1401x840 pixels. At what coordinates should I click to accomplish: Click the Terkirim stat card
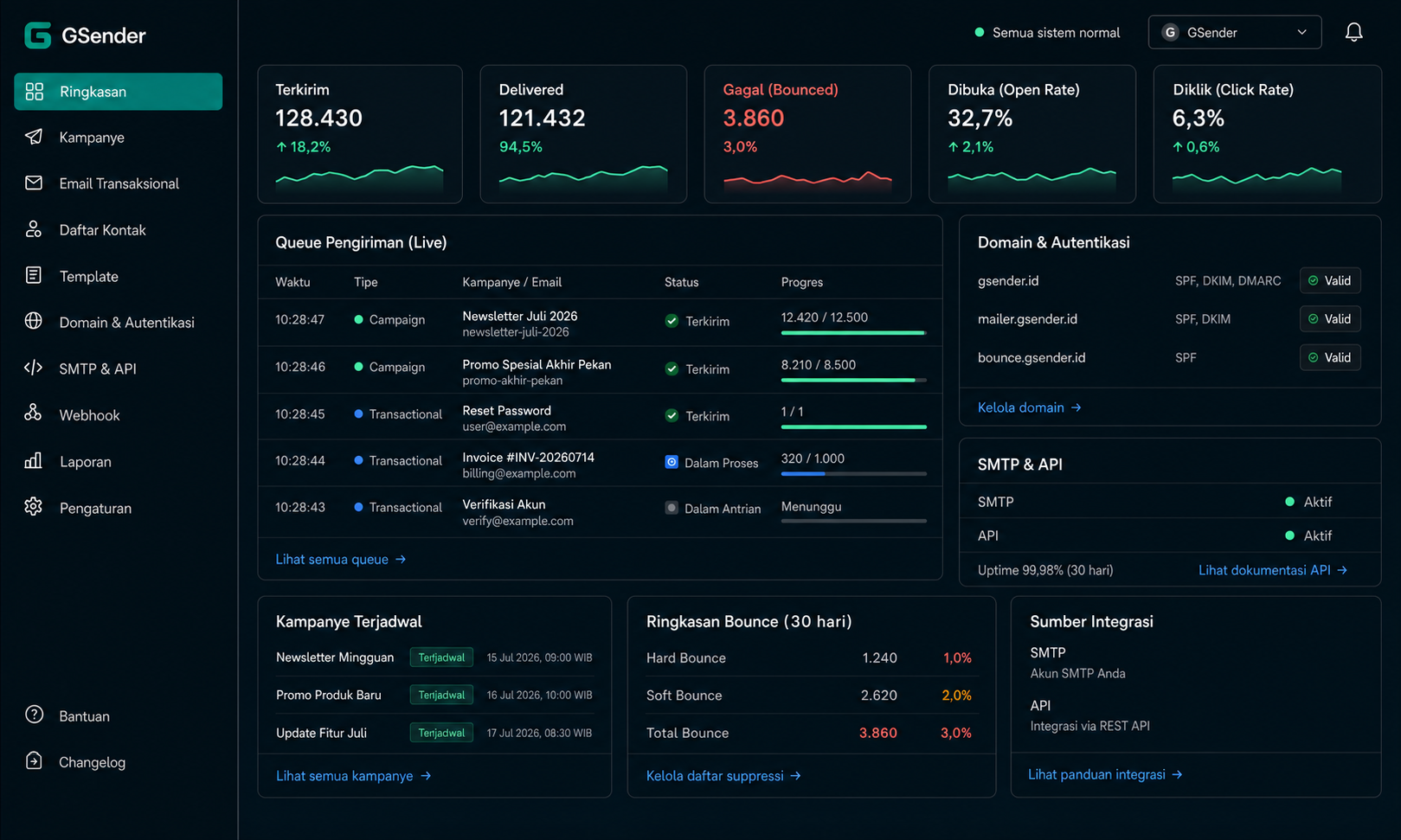pyautogui.click(x=360, y=134)
